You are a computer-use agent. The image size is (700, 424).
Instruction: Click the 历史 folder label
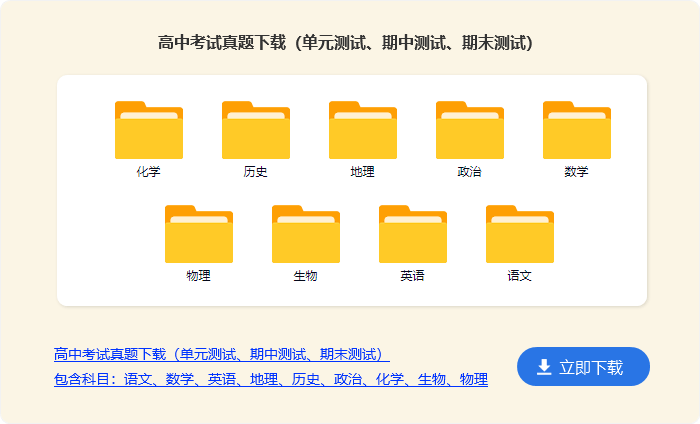(256, 171)
